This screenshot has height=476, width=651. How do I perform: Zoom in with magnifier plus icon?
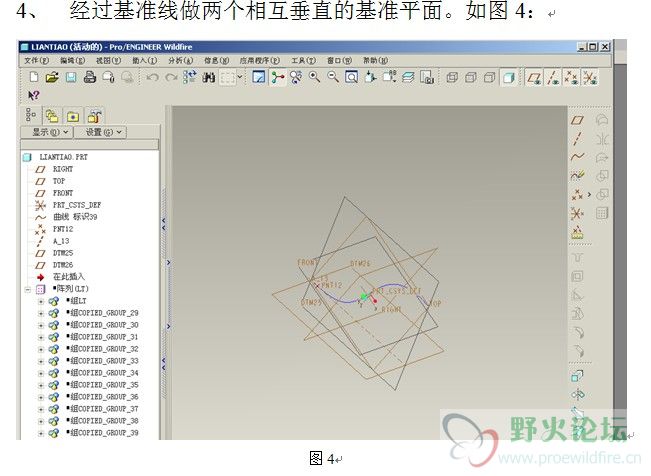pos(314,77)
